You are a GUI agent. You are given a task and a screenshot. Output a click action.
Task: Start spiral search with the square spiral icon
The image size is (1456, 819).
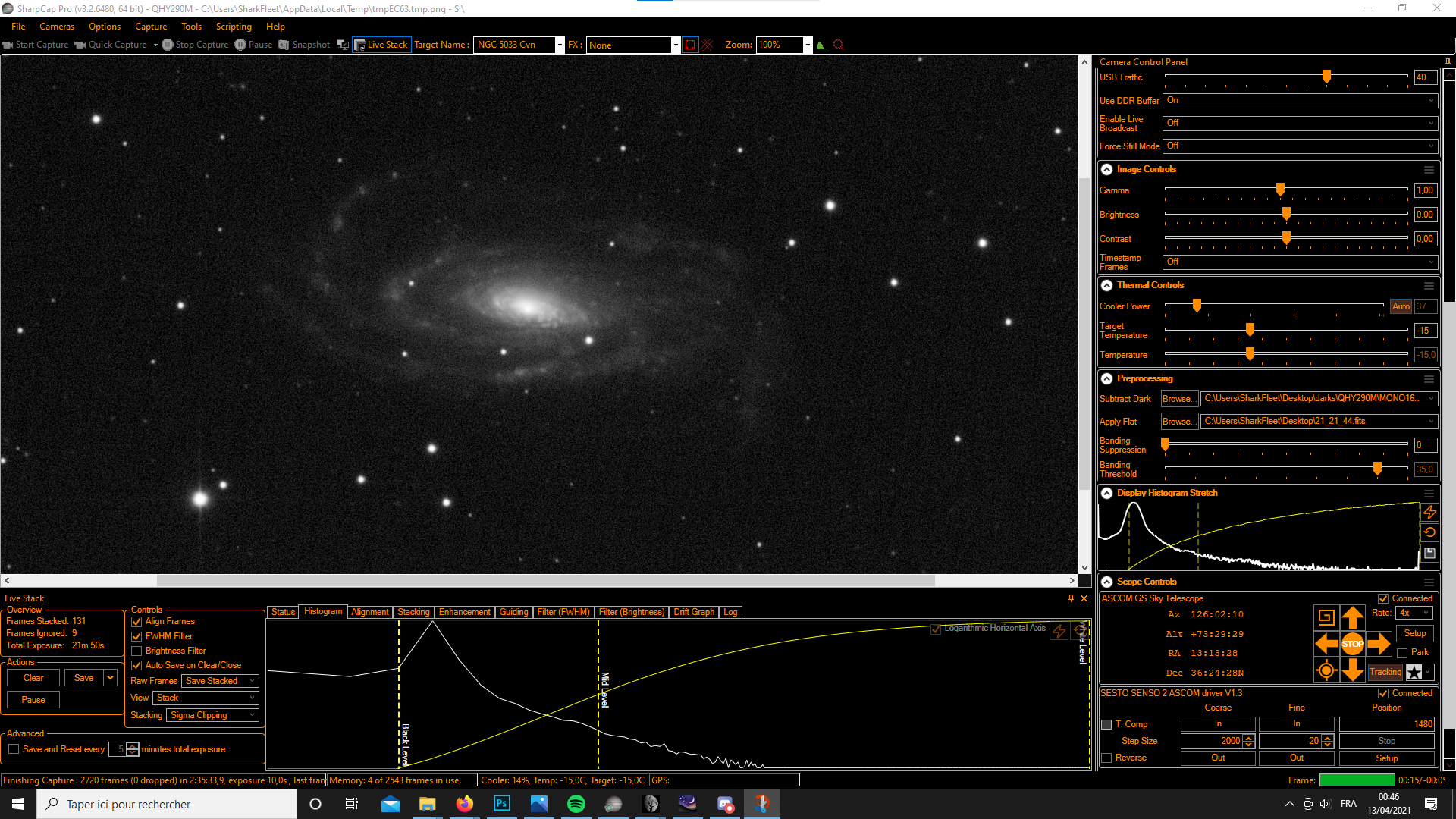click(1326, 617)
